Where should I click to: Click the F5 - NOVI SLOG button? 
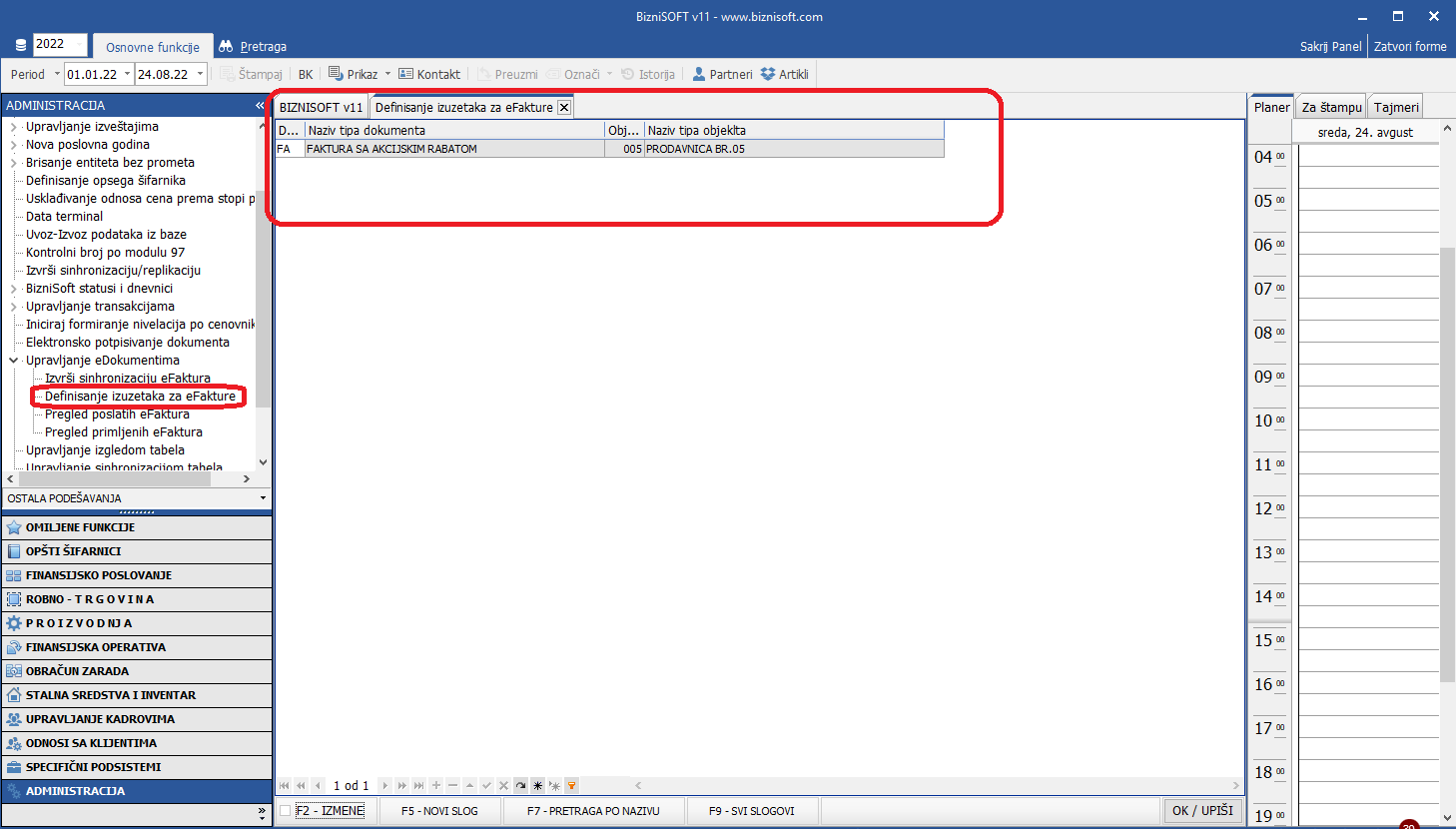(439, 811)
